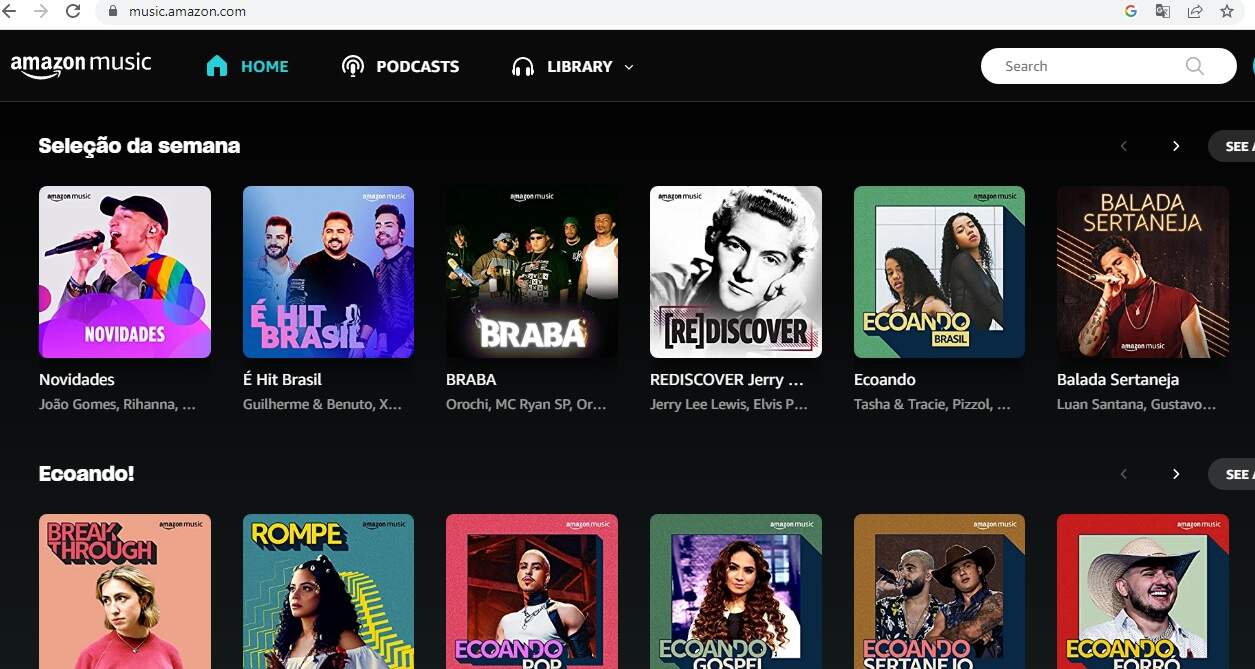Click See All for Ecoando! section

pos(1232,474)
